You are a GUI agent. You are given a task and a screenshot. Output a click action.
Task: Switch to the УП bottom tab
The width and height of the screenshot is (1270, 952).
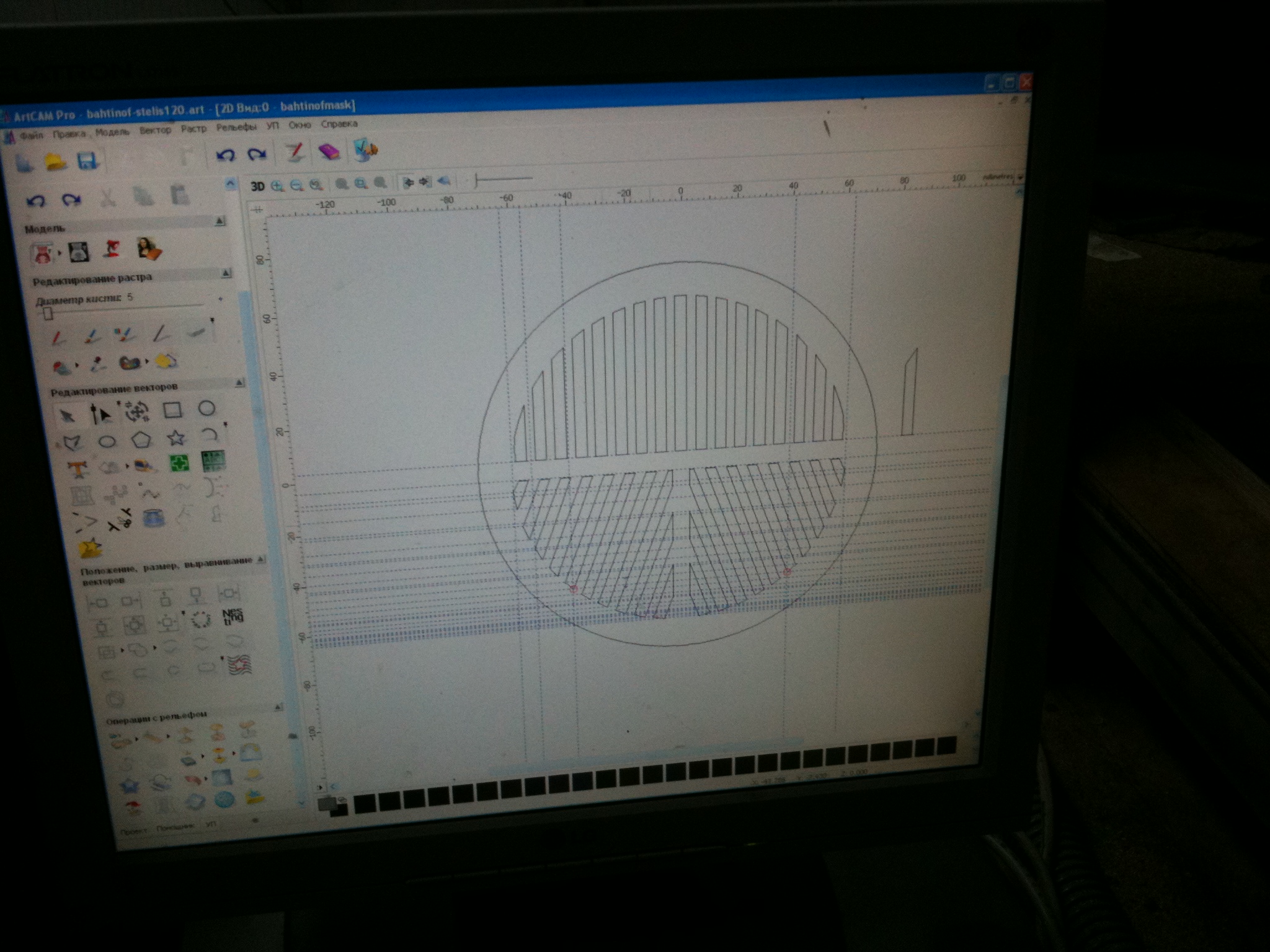[x=211, y=824]
